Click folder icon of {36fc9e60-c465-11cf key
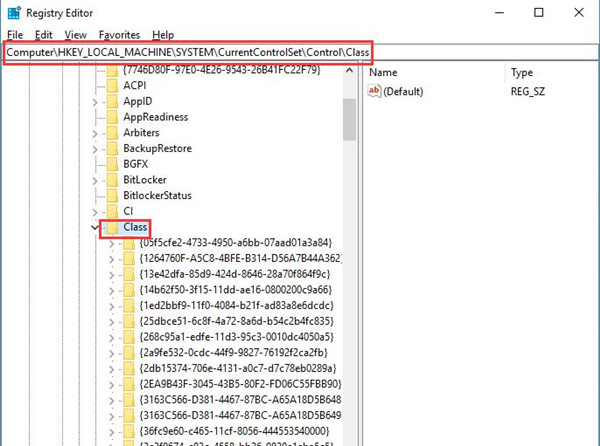 (129, 431)
